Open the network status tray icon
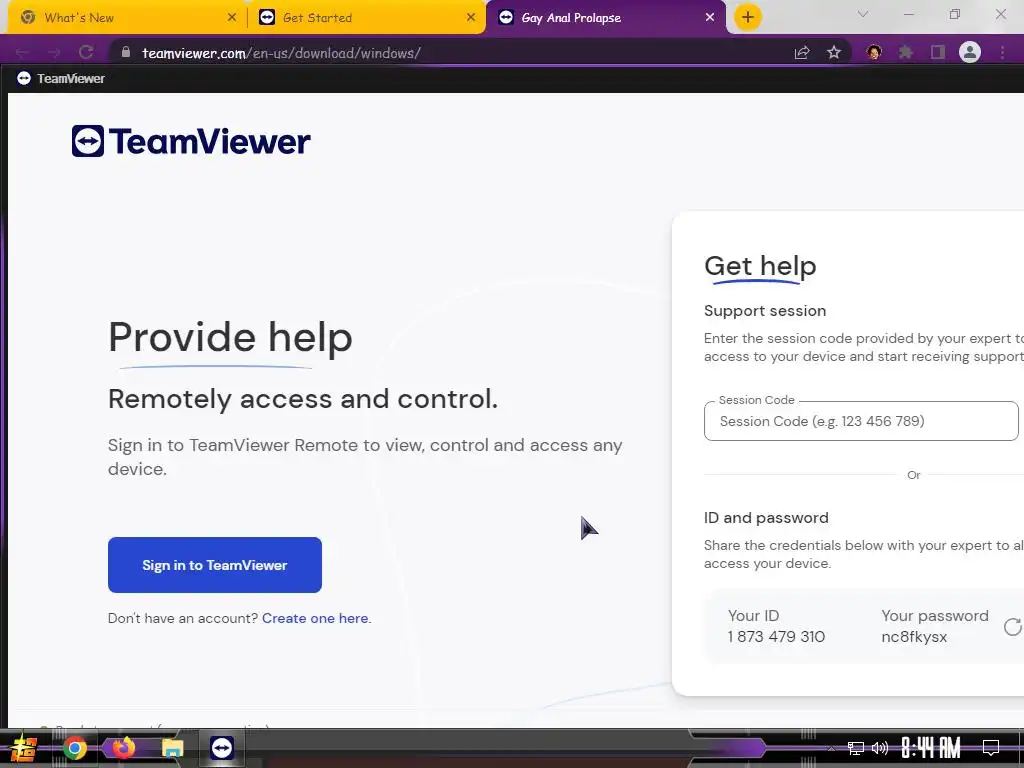The width and height of the screenshot is (1024, 768). [x=856, y=748]
